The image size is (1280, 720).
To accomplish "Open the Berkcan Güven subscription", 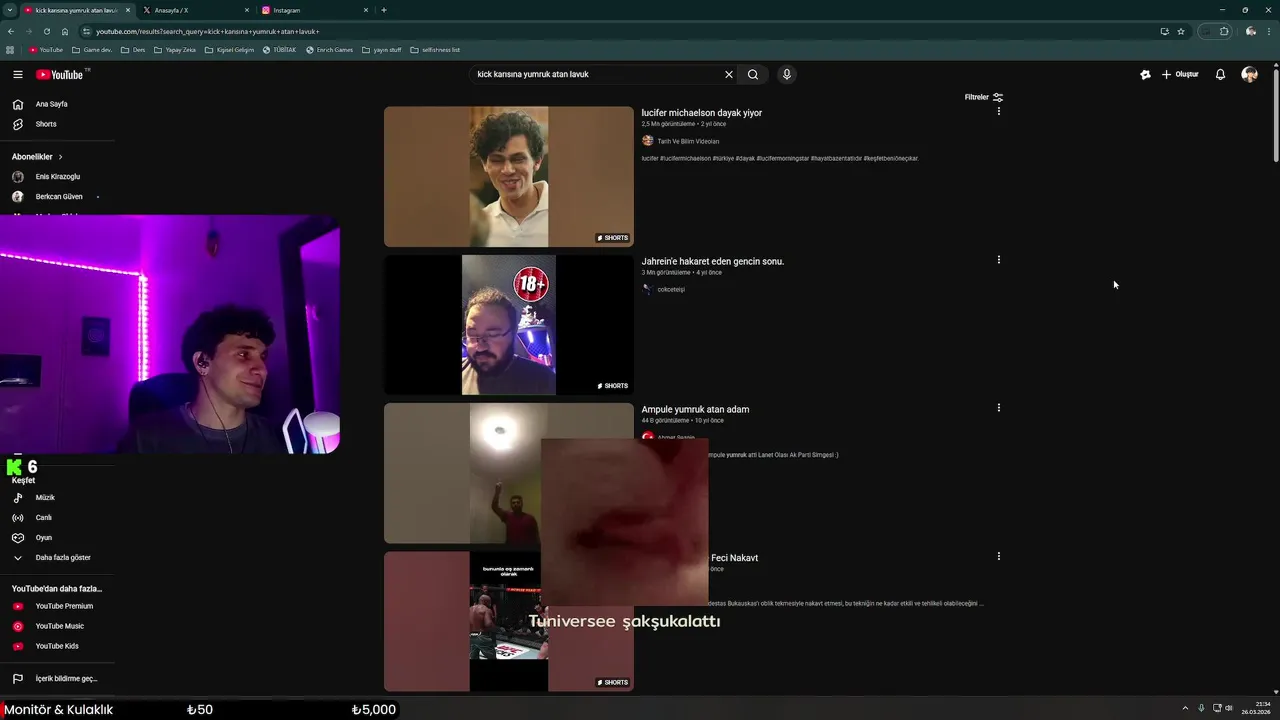I will 57,197.
